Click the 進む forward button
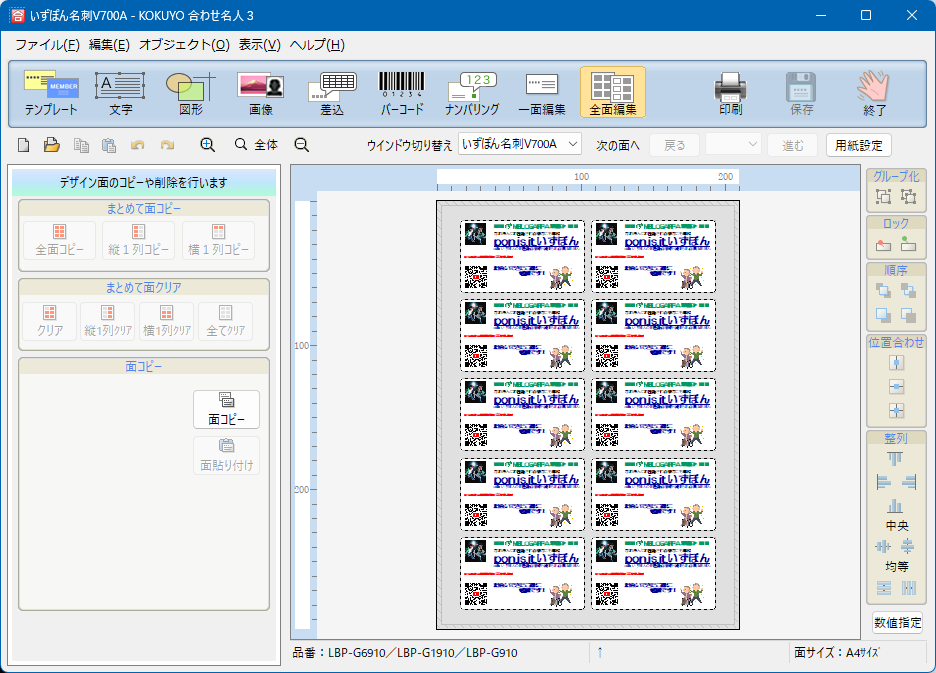Screen dimensions: 936x673 793,145
